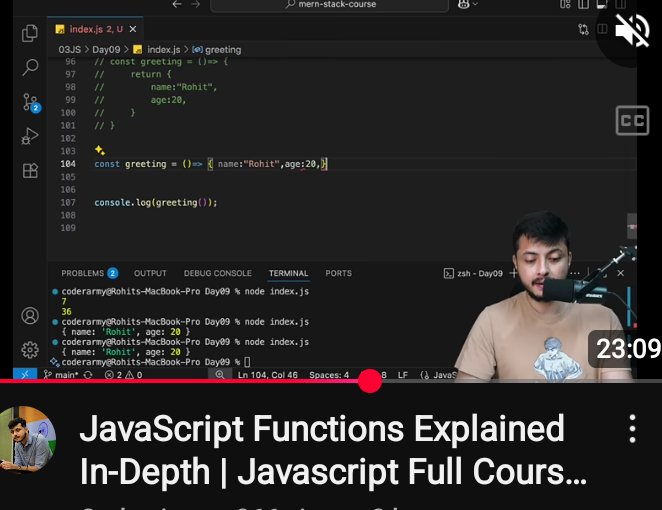
Task: Open the terminal panel more actions ellipsis
Action: pos(575,273)
